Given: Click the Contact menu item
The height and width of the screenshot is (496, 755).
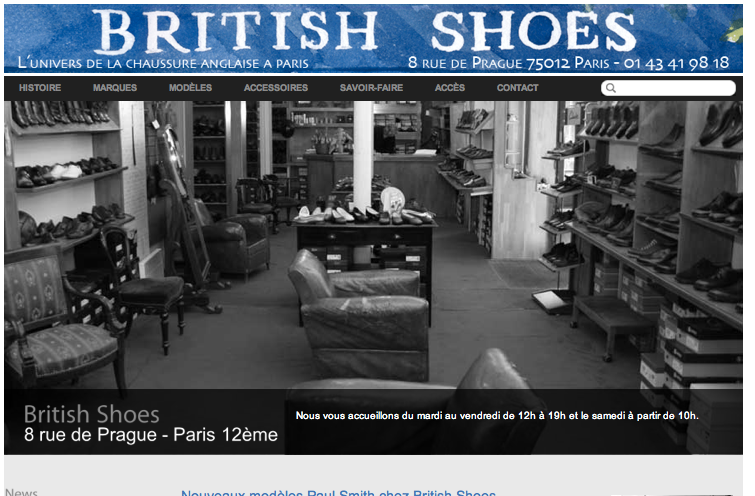Looking at the screenshot, I should click(518, 88).
